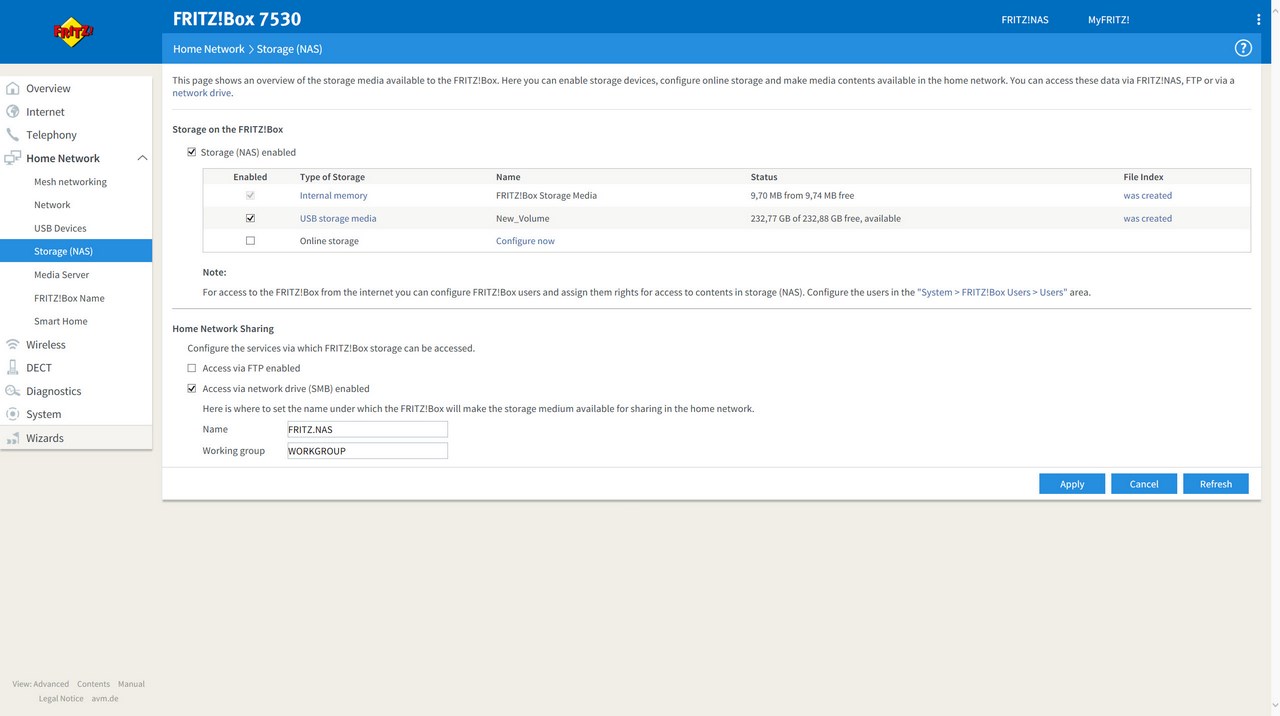Click the Cancel button
Viewport: 1280px width, 716px height.
coord(1144,483)
